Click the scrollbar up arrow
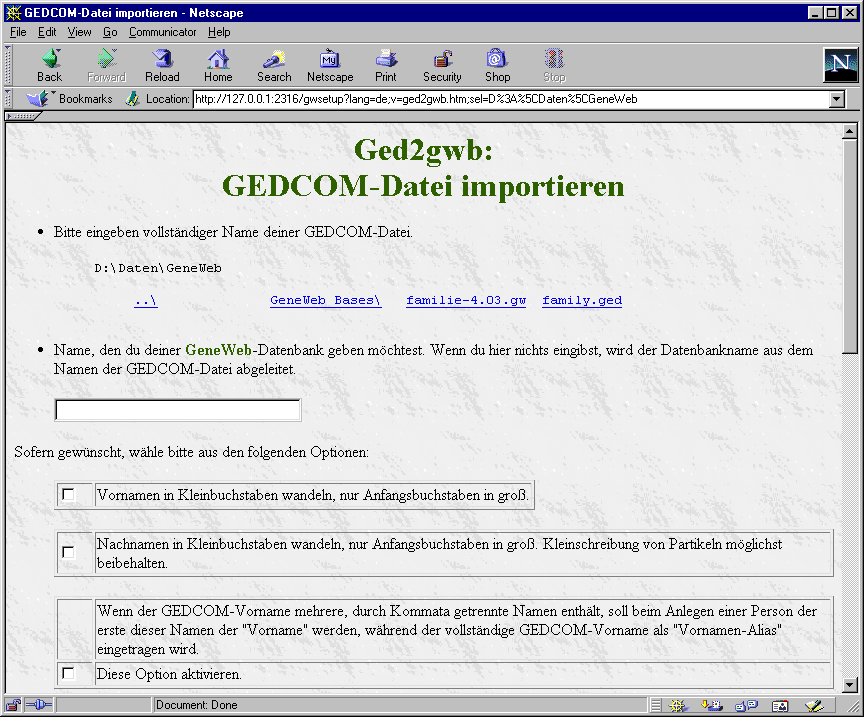864x720 pixels. [x=850, y=132]
